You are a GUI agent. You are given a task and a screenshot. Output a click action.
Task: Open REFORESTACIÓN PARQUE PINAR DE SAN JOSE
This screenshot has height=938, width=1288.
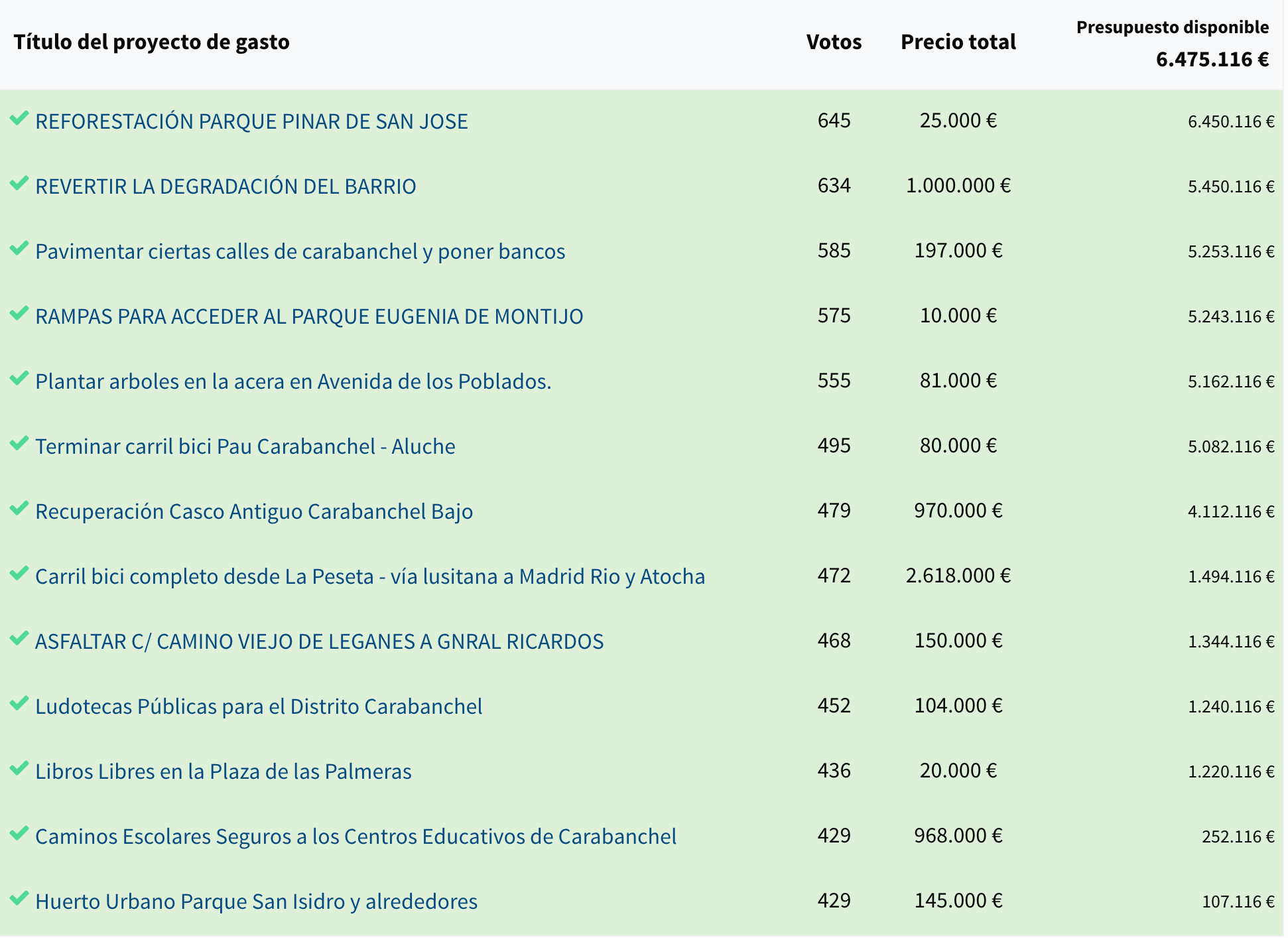tap(251, 121)
